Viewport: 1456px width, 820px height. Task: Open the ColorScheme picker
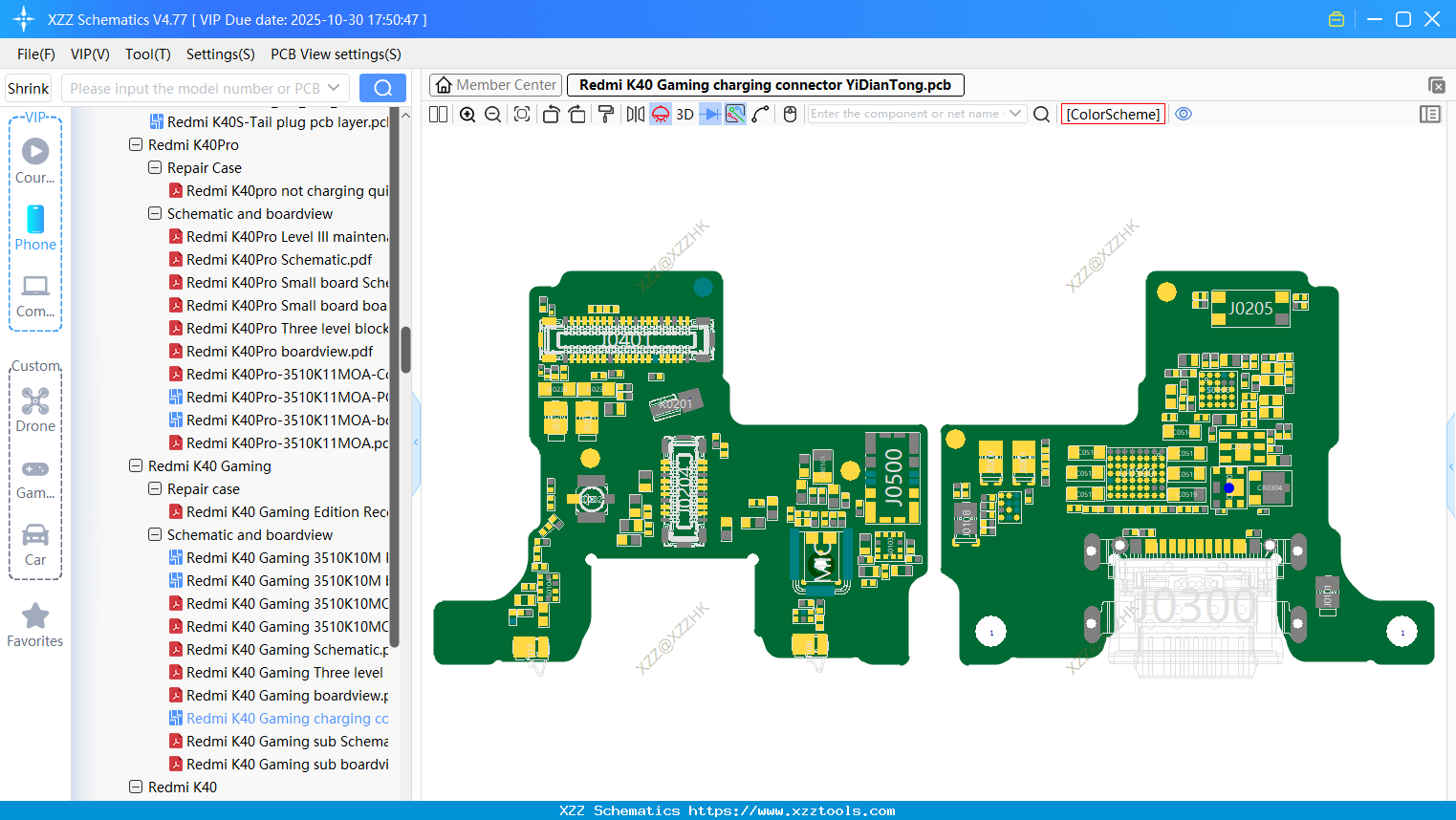click(1113, 114)
